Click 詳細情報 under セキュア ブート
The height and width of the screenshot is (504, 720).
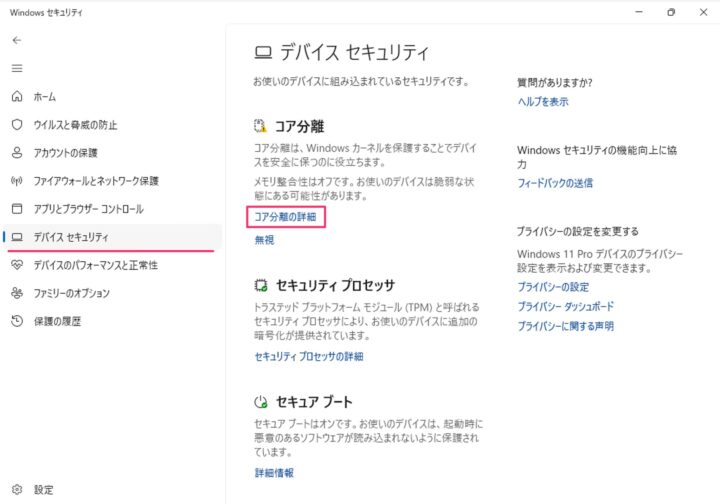pos(274,473)
